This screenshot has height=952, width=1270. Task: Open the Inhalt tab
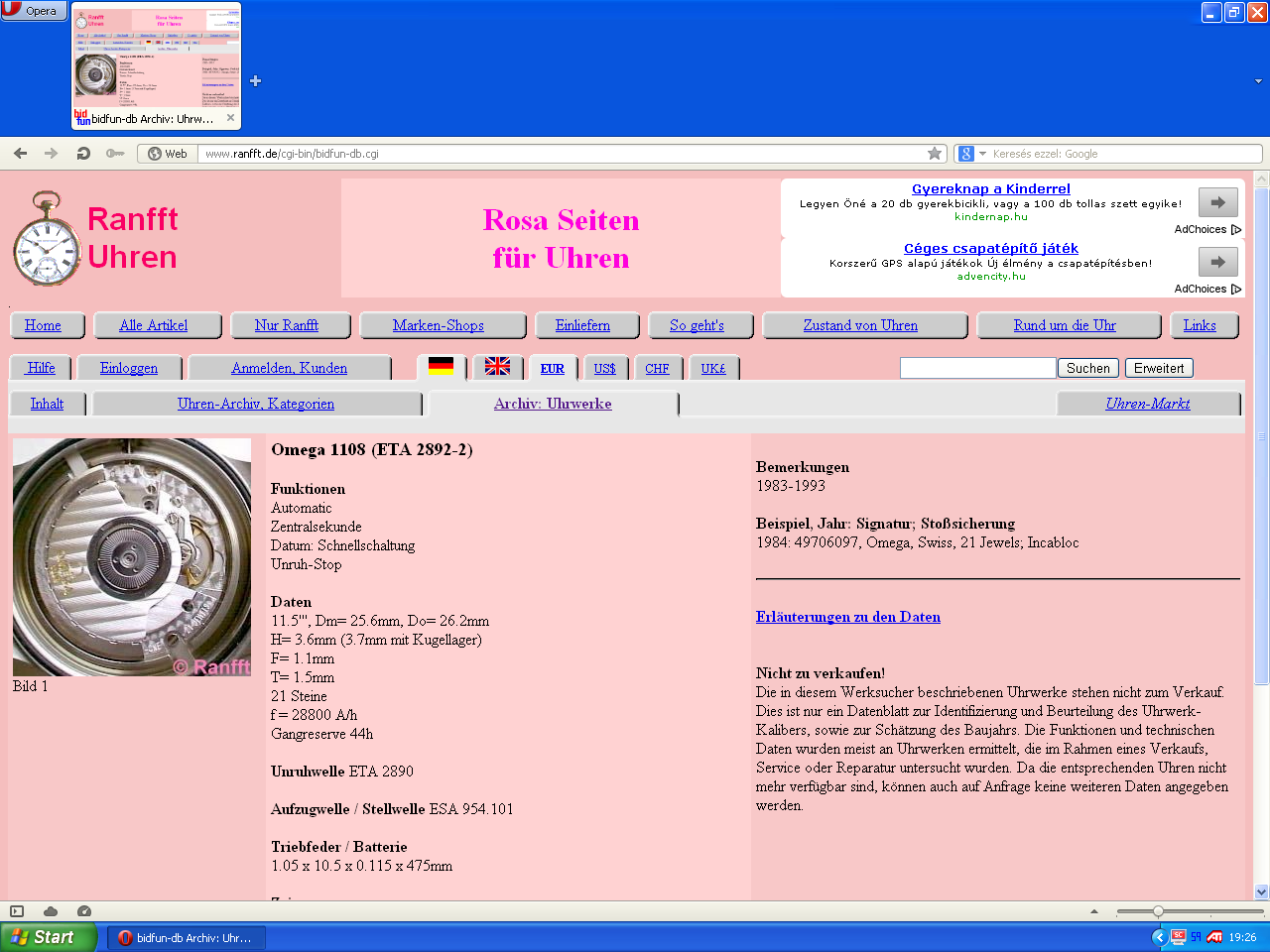click(x=47, y=404)
